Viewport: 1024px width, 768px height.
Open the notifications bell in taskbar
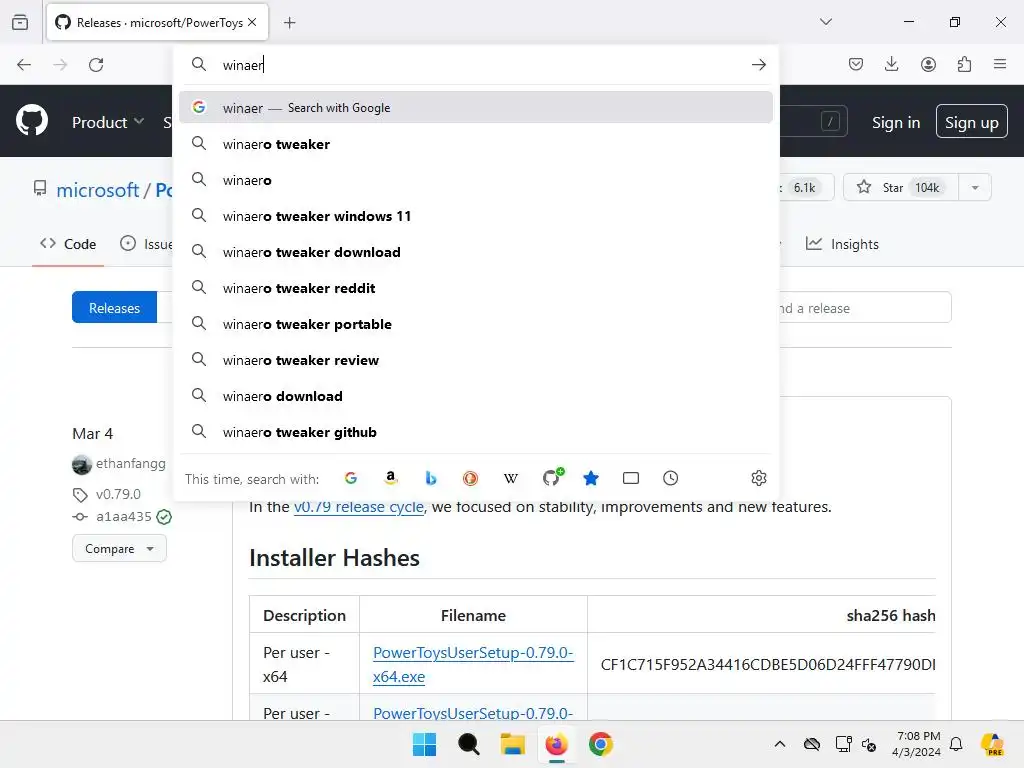coord(956,744)
